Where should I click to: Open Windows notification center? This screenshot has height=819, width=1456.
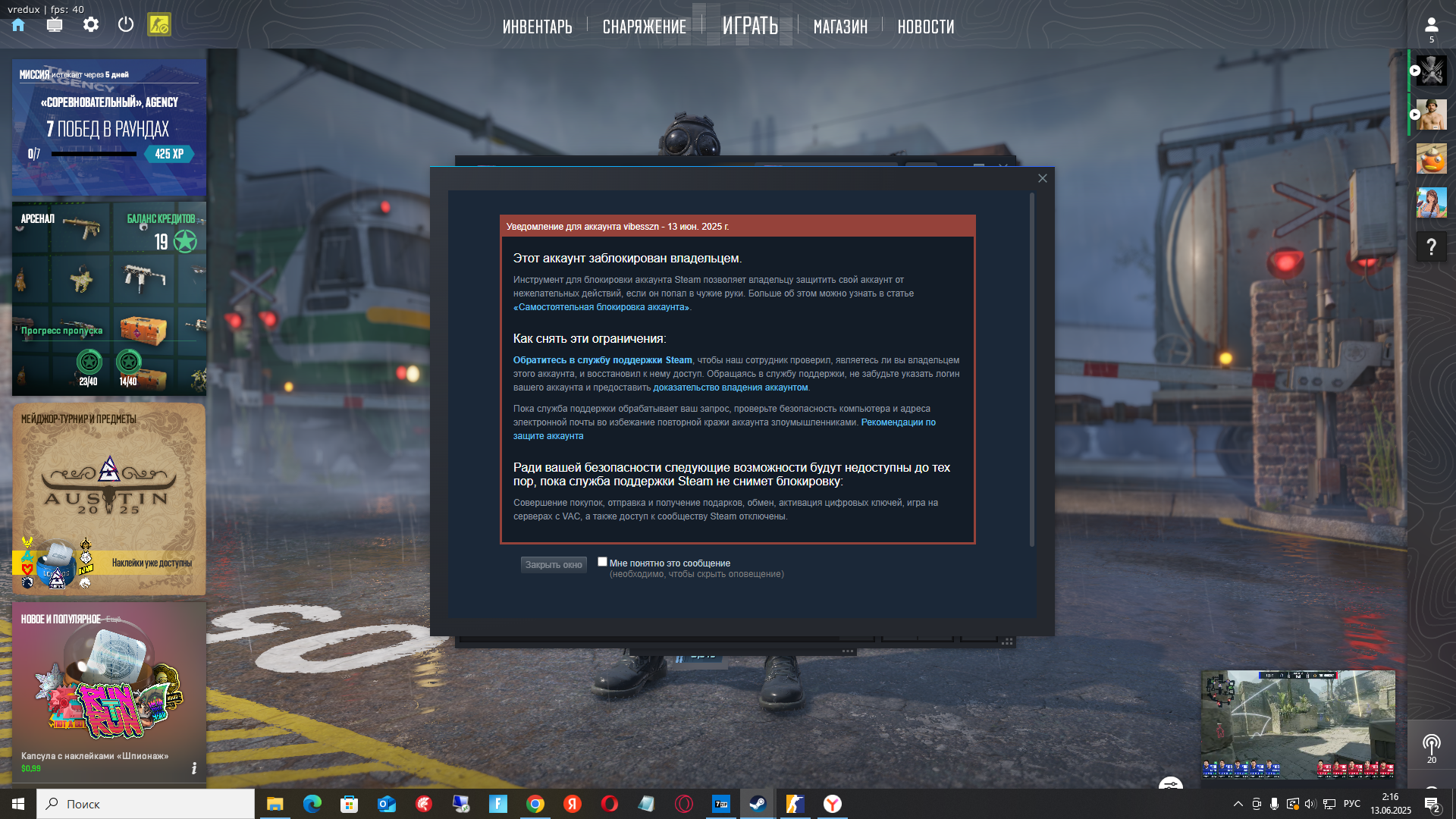(x=1432, y=804)
